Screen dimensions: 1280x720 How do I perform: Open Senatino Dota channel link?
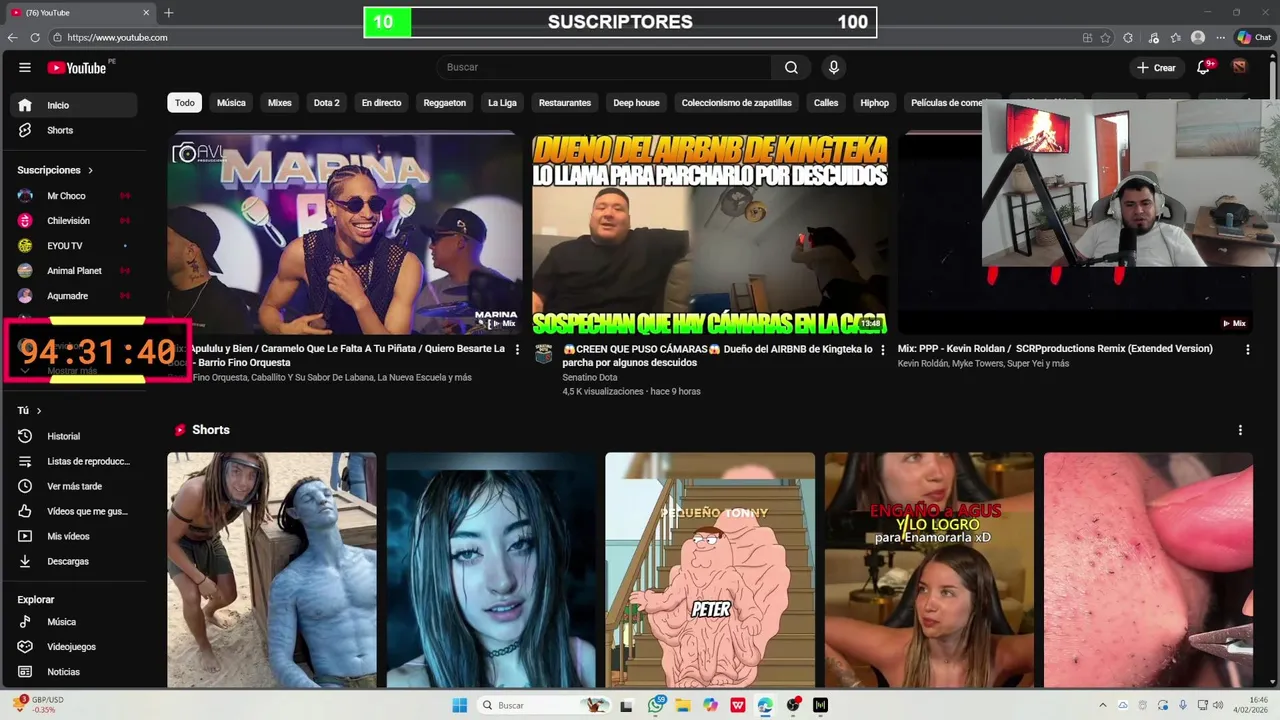pos(590,377)
